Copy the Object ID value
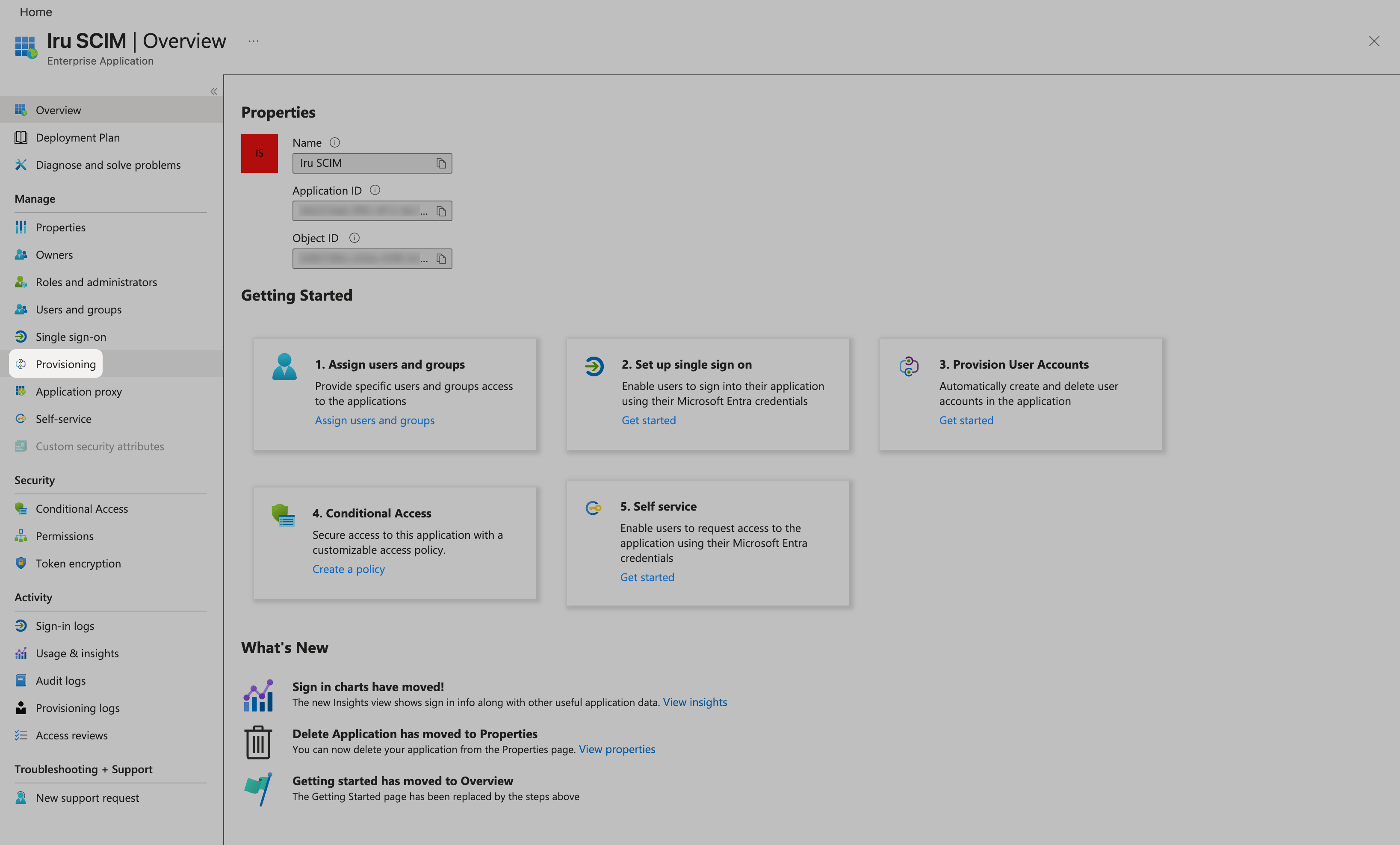The height and width of the screenshot is (845, 1400). point(441,259)
